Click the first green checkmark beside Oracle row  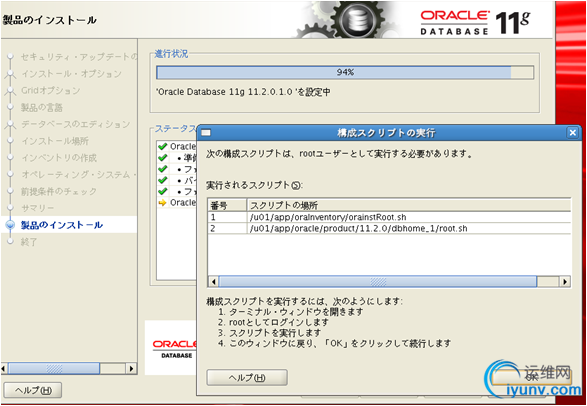(x=162, y=146)
